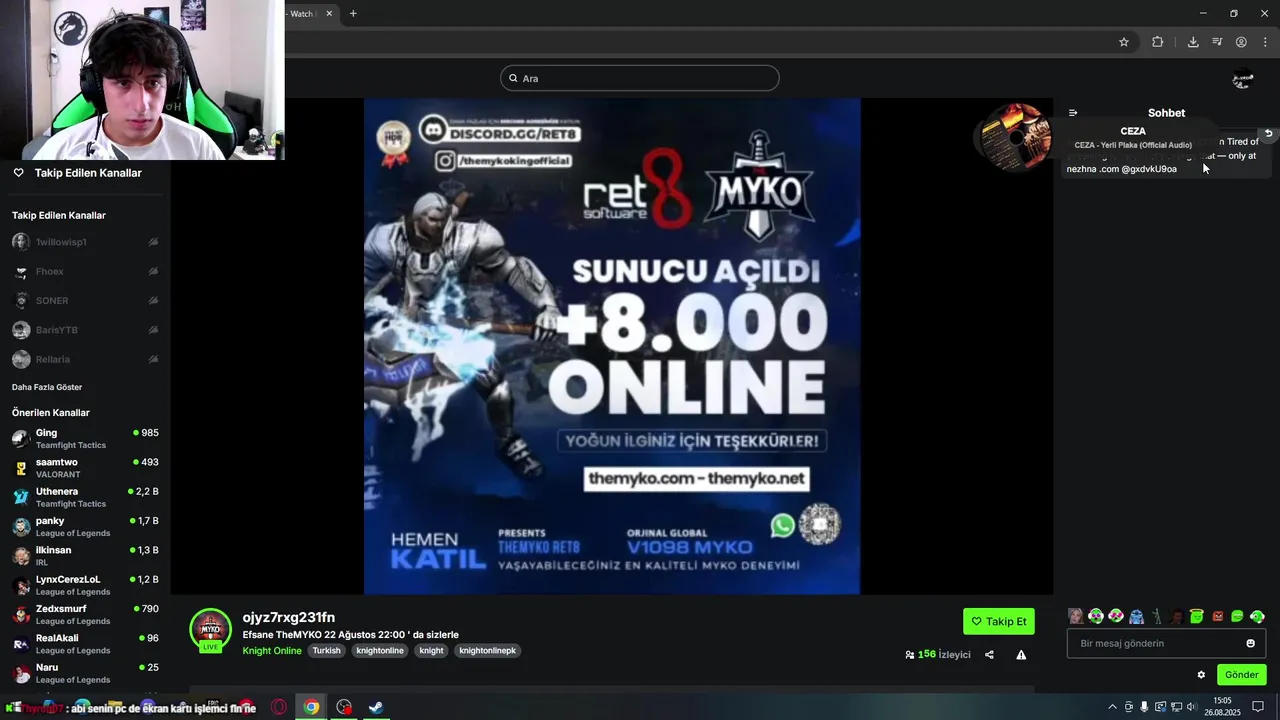Click the Gönder send button
The height and width of the screenshot is (720, 1280).
(x=1241, y=675)
